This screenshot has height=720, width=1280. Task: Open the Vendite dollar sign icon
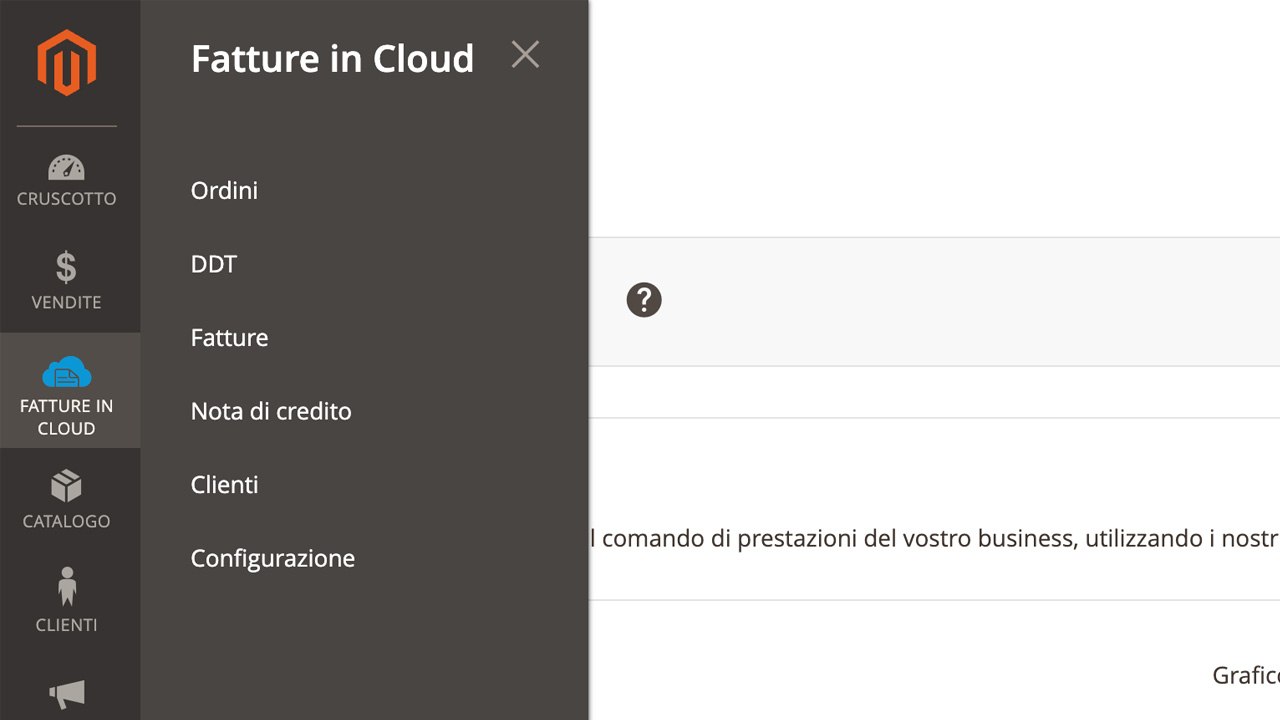pyautogui.click(x=66, y=268)
